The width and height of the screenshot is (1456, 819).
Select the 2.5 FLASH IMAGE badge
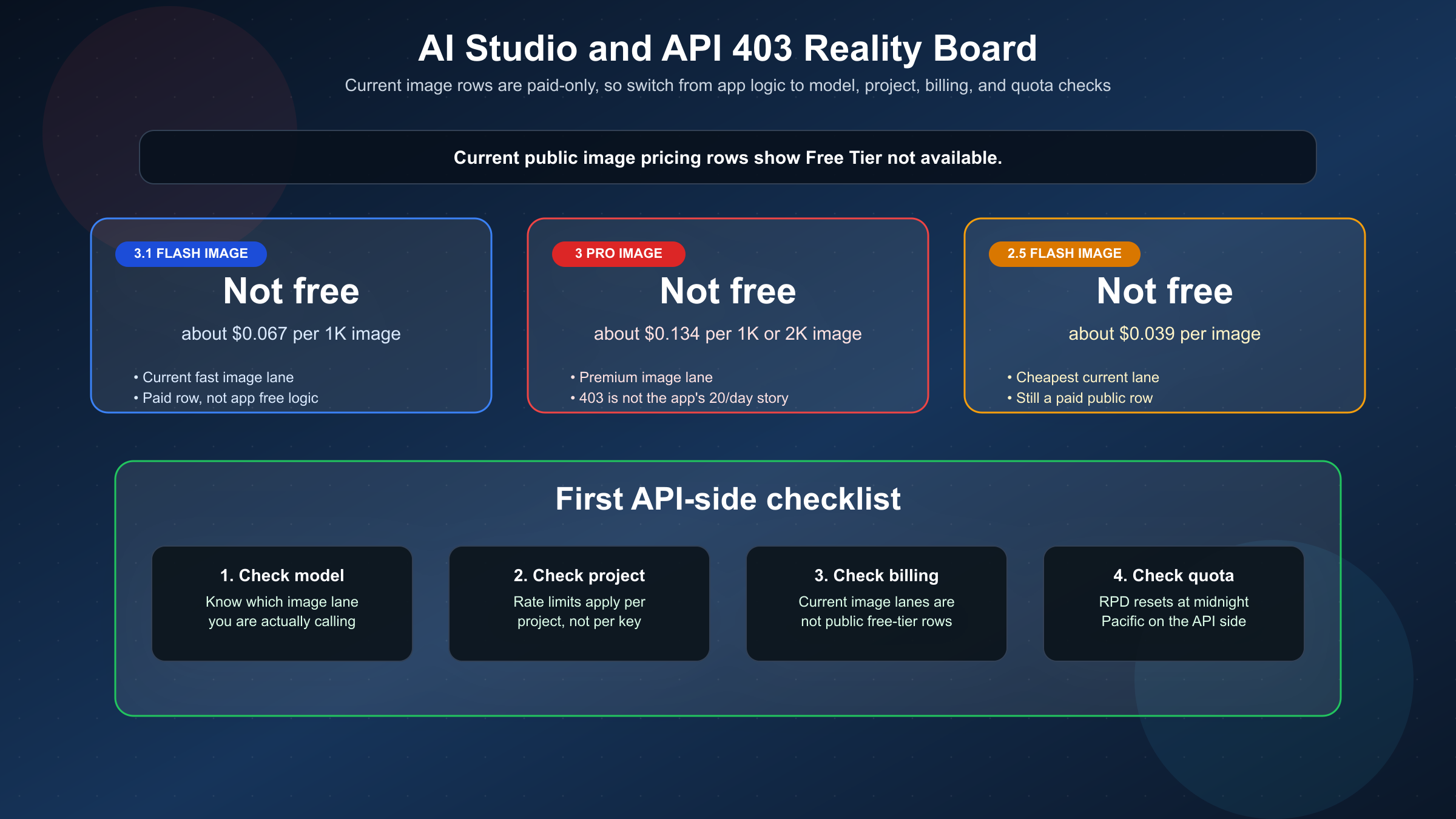1064,254
